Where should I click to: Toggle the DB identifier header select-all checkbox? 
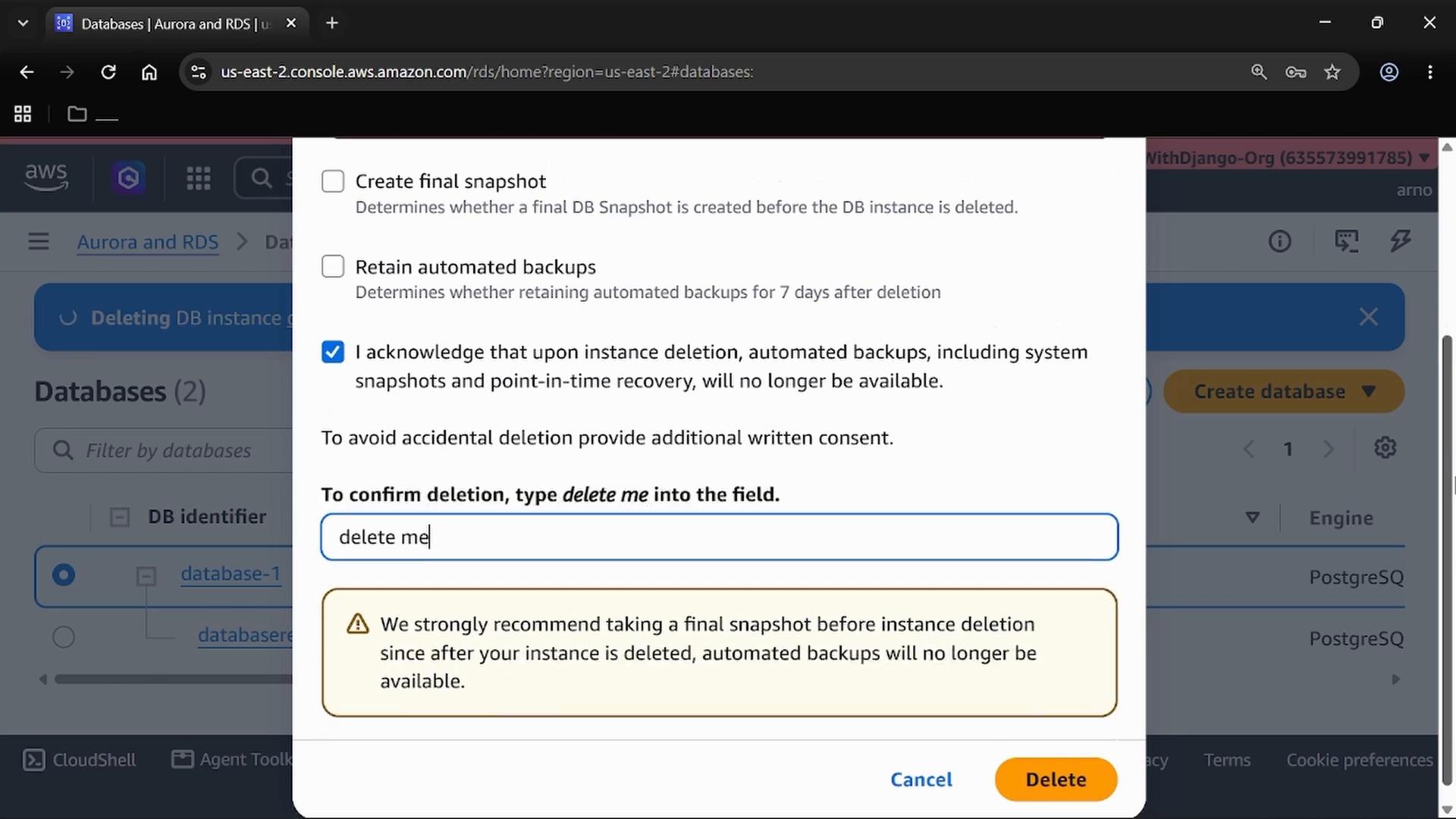[x=120, y=517]
